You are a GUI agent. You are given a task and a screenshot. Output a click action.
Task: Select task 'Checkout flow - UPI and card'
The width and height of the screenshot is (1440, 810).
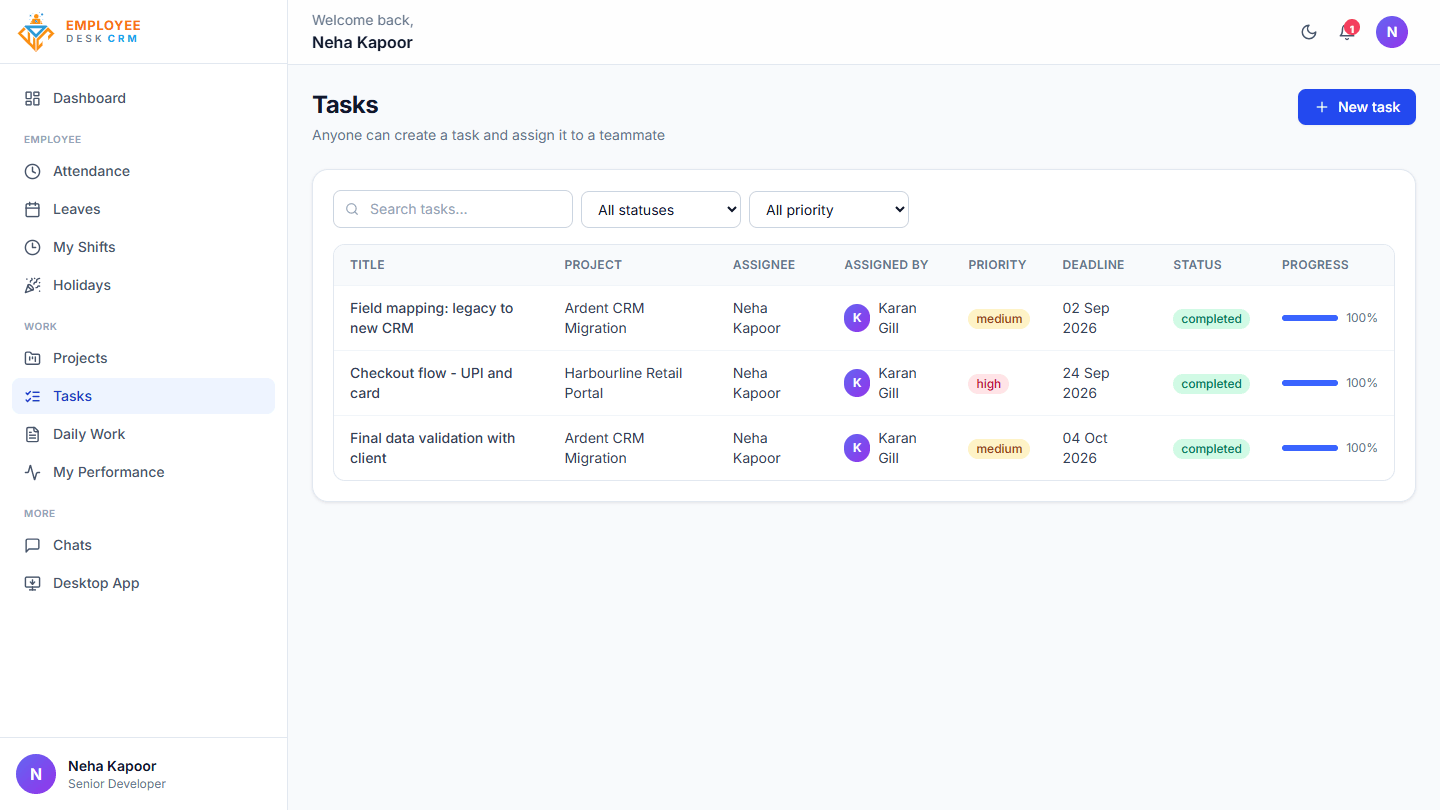point(431,383)
